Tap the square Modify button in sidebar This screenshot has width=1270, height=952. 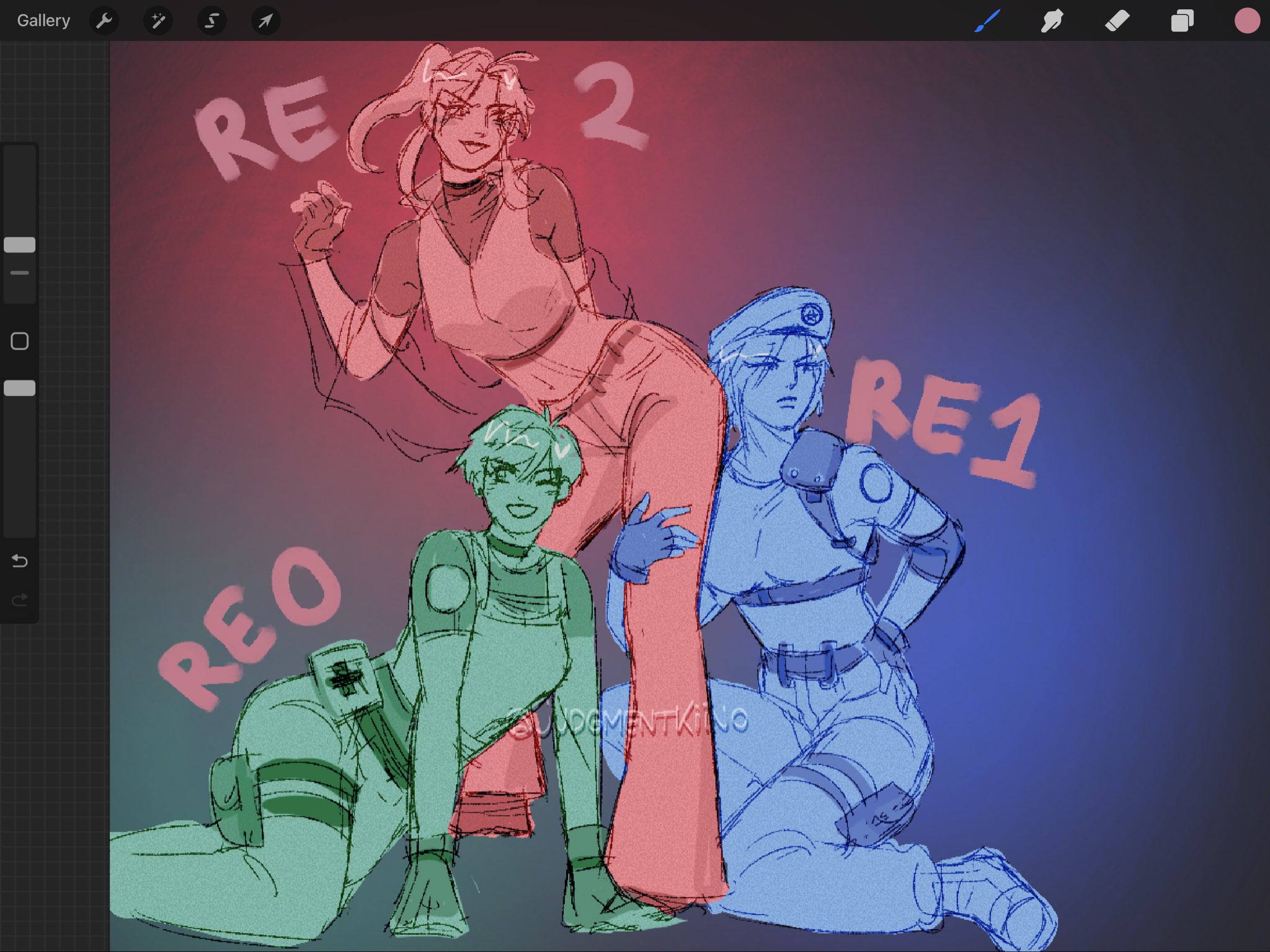coord(20,341)
